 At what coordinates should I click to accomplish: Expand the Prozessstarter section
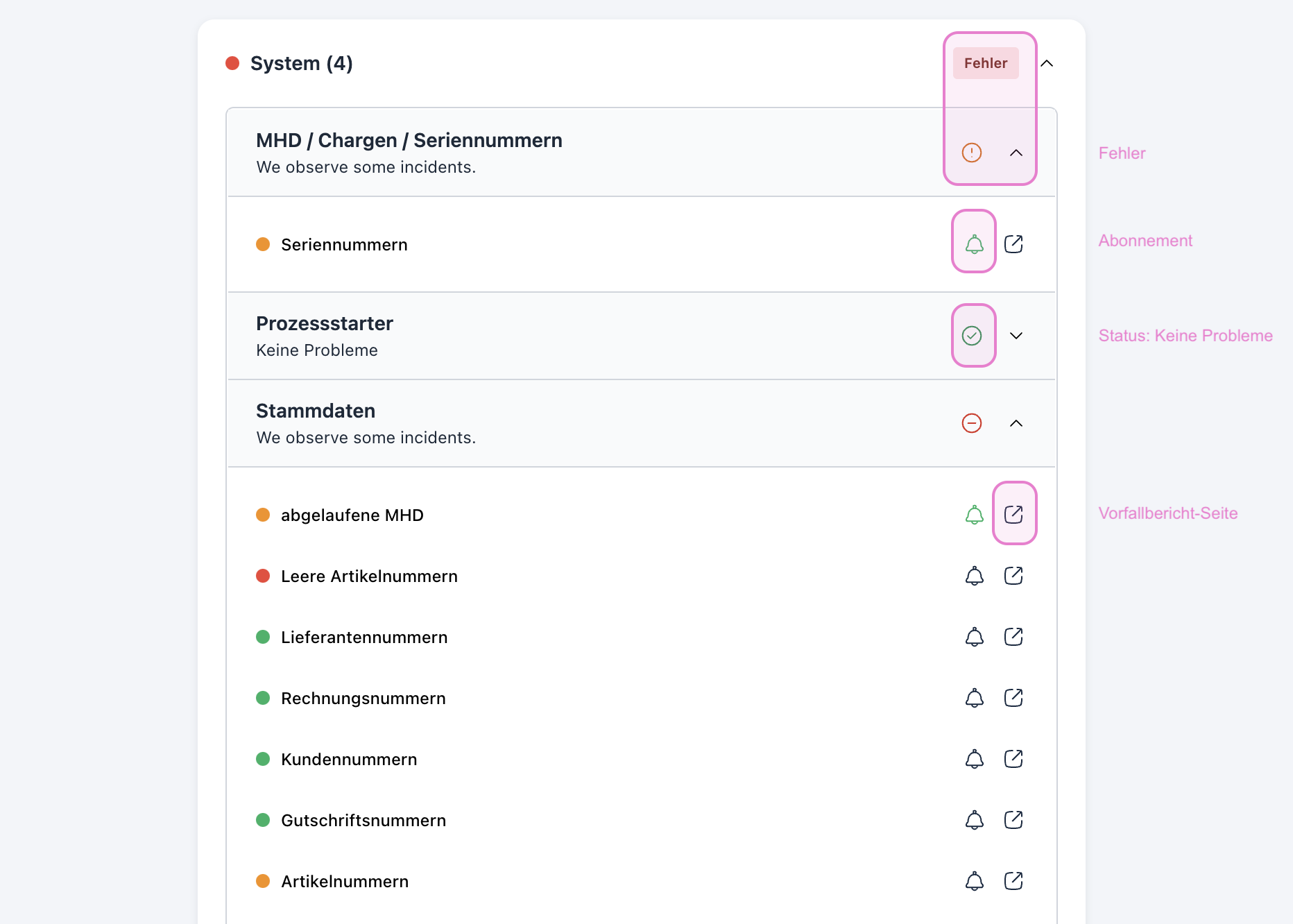point(1016,336)
